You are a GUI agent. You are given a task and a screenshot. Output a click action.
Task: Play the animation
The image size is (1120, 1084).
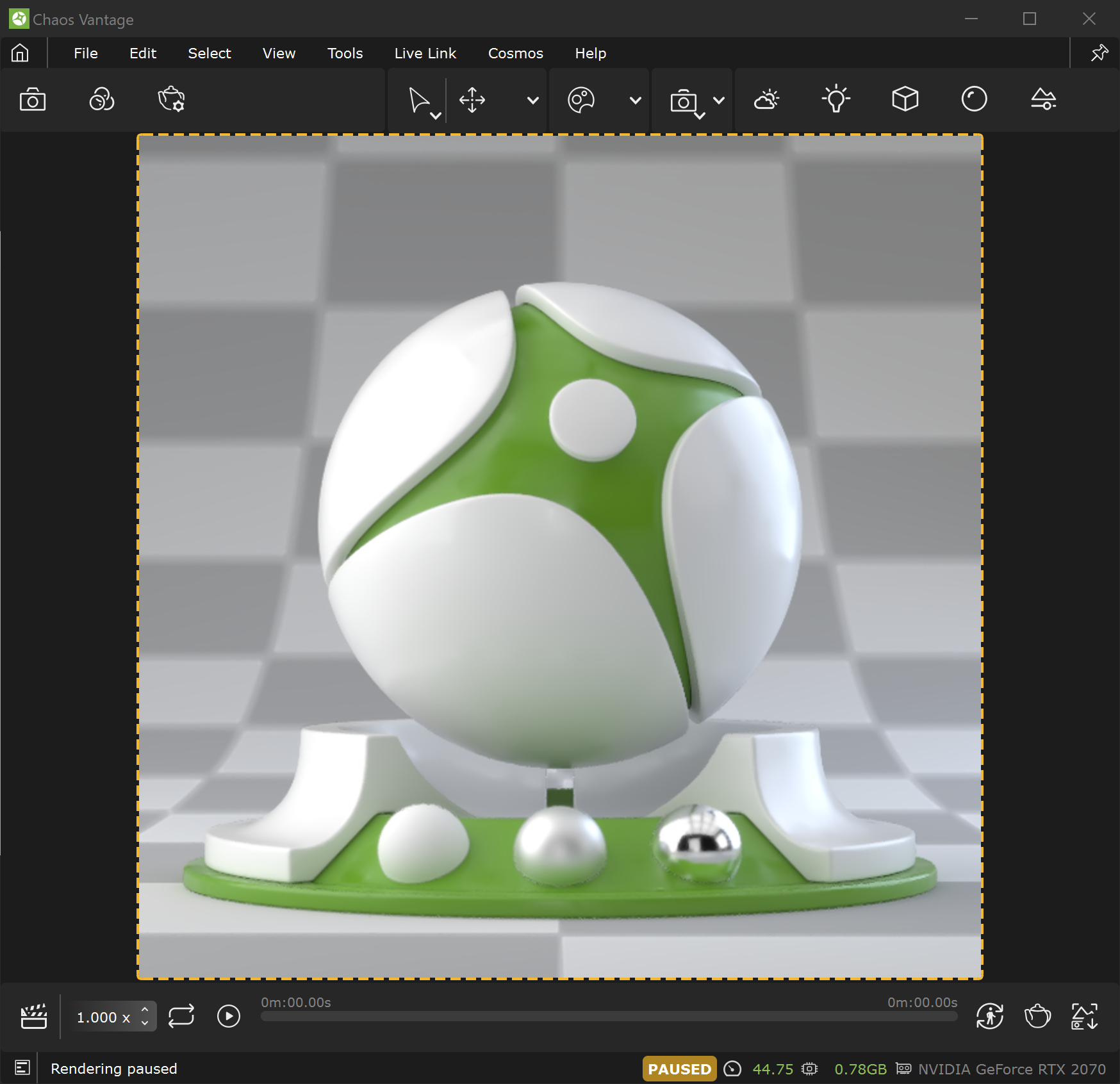[x=229, y=1016]
